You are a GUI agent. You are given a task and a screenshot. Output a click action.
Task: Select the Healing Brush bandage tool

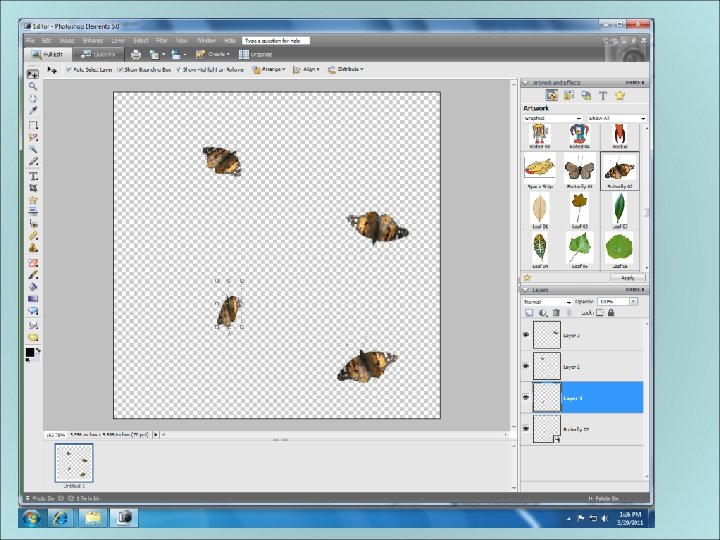pos(33,236)
